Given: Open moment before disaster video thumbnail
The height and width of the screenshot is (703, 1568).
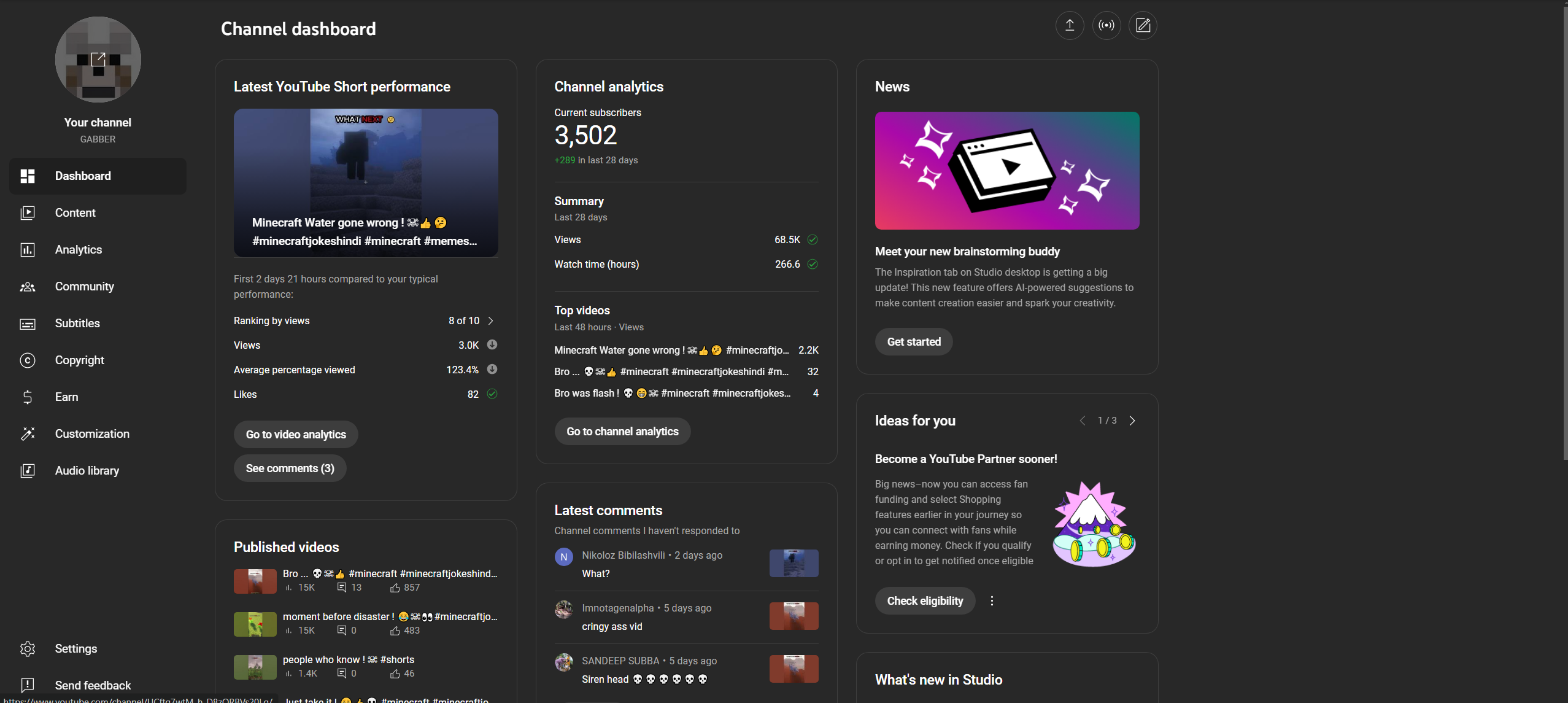Looking at the screenshot, I should click(255, 624).
